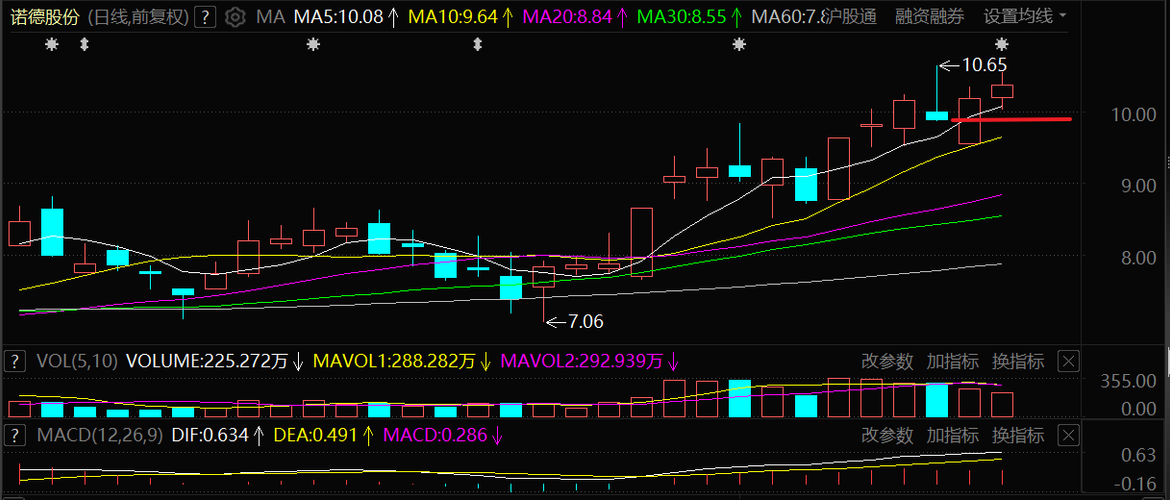Screen dimensions: 1170x500
Task: Click the MAVOL1:288.282万 value
Action: [x=394, y=362]
